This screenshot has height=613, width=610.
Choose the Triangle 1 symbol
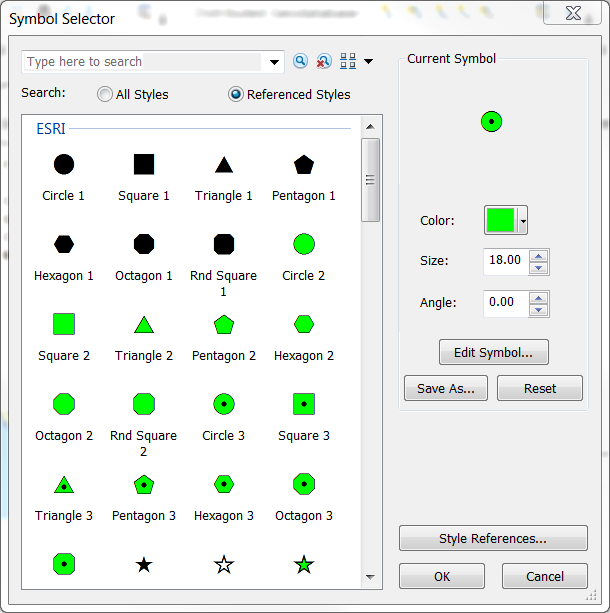(224, 165)
